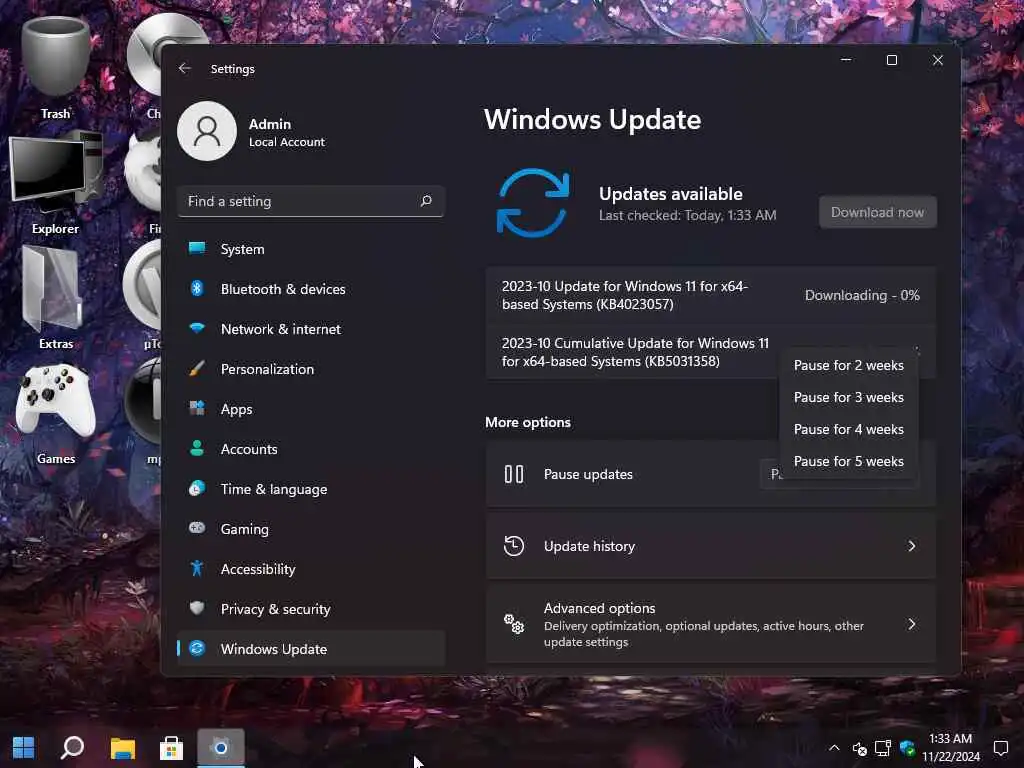Click the large Updates available sync icon
1024x768 pixels.
tap(533, 203)
